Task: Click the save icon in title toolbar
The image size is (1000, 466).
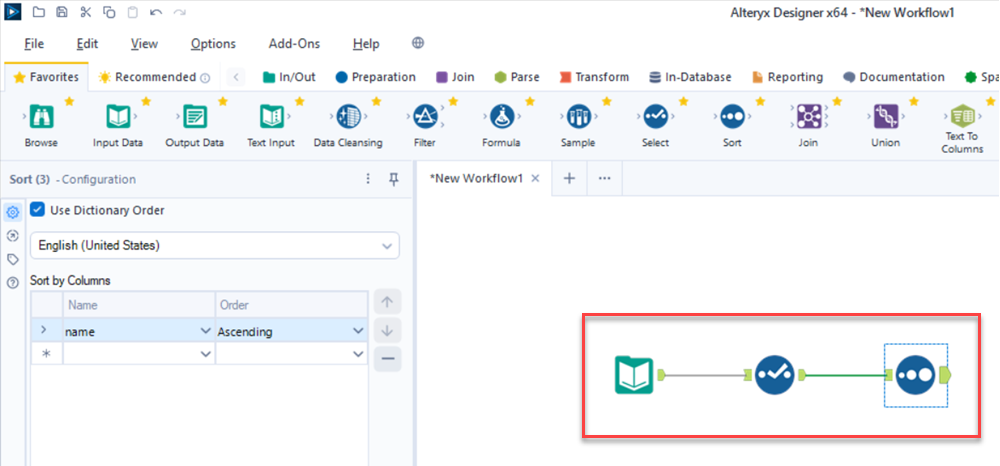Action: (62, 12)
